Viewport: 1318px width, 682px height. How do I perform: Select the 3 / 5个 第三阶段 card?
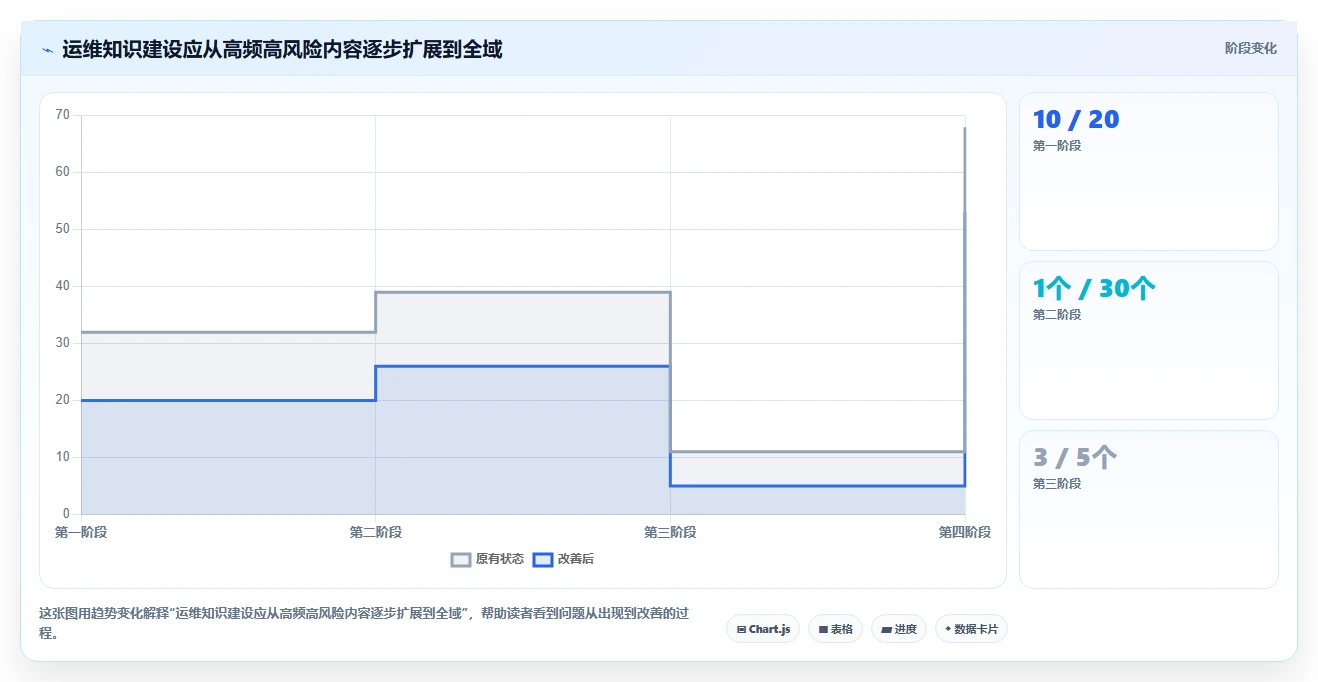(x=1148, y=509)
